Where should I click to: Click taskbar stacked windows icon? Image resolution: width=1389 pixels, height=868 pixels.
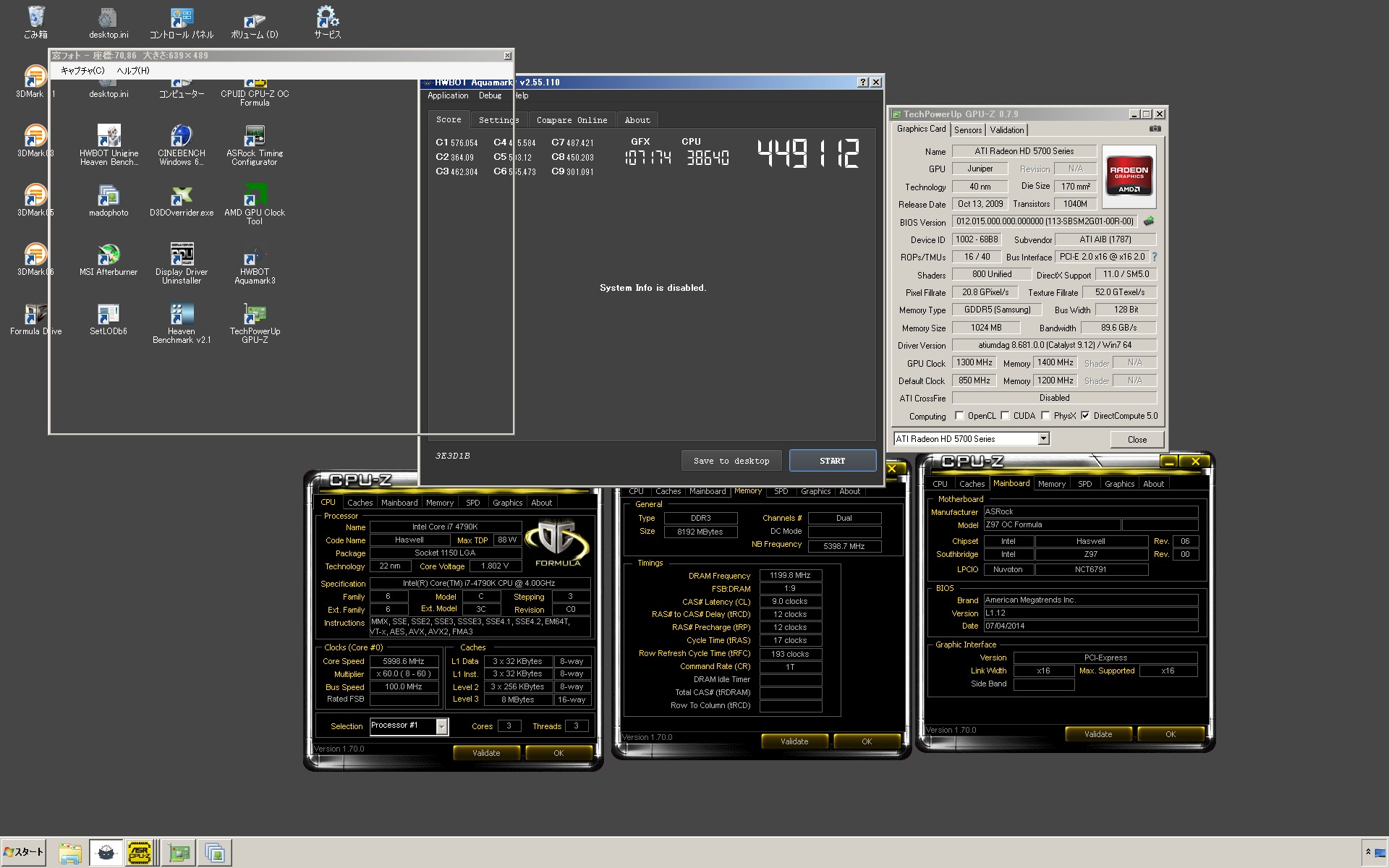point(216,853)
